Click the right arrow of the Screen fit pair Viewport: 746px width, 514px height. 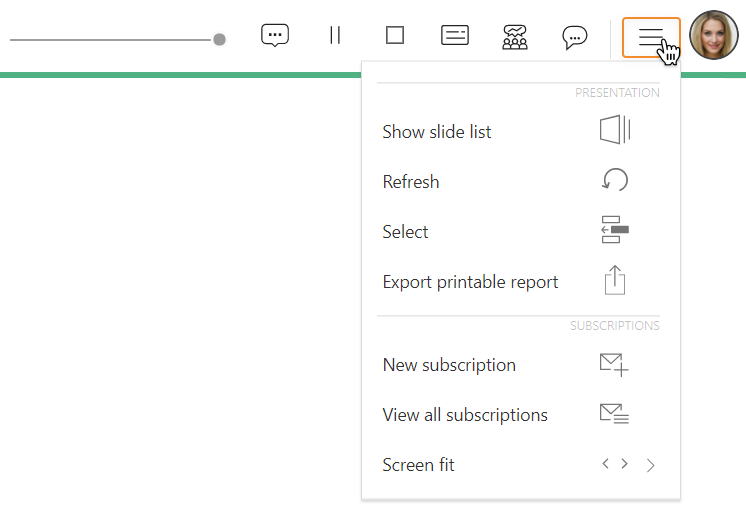624,464
